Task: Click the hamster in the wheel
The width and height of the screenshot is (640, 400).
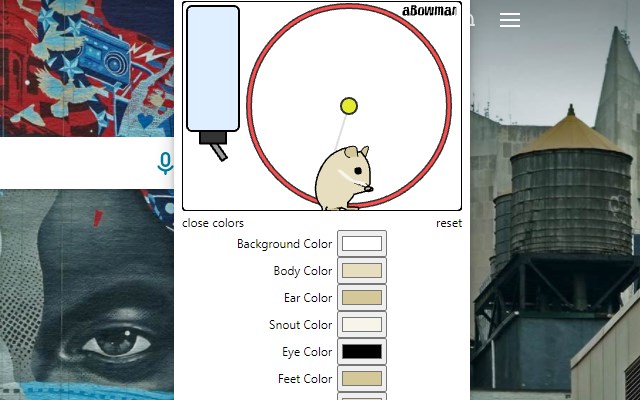Action: coord(344,178)
